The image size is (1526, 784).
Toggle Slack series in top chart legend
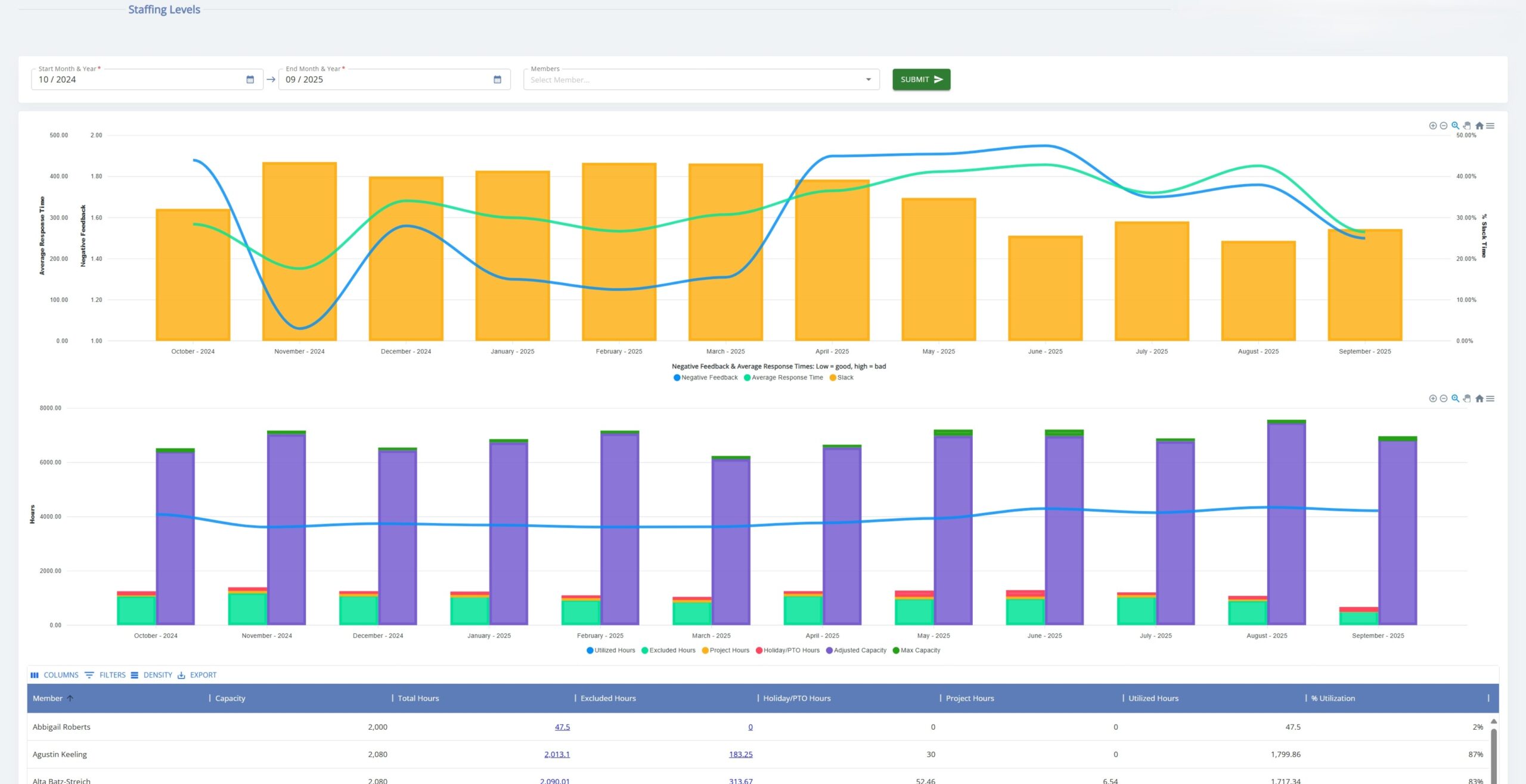[x=845, y=378]
